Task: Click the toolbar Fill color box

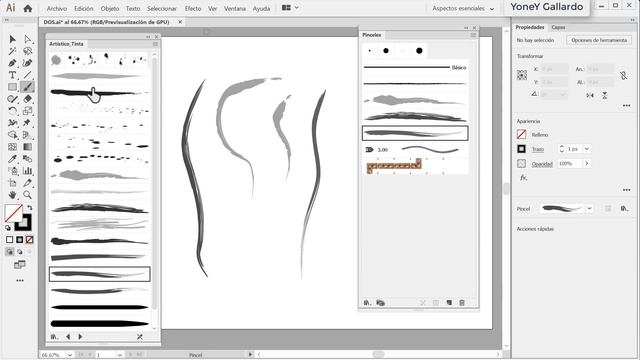Action: point(13,213)
